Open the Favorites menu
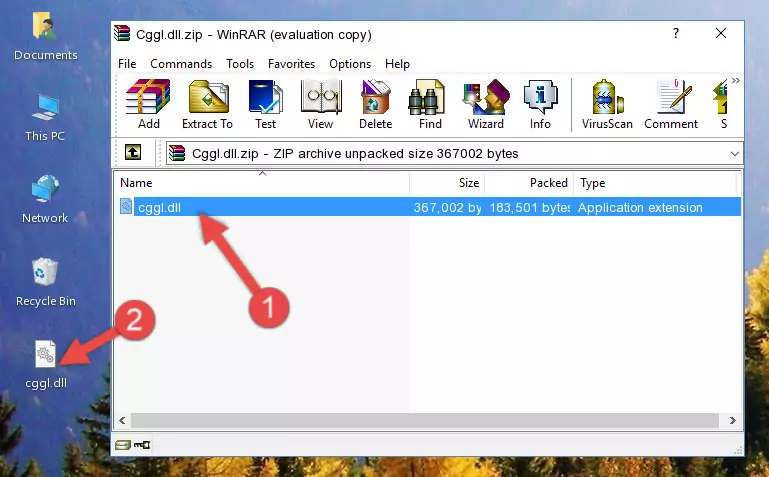This screenshot has height=477, width=769. 291,64
